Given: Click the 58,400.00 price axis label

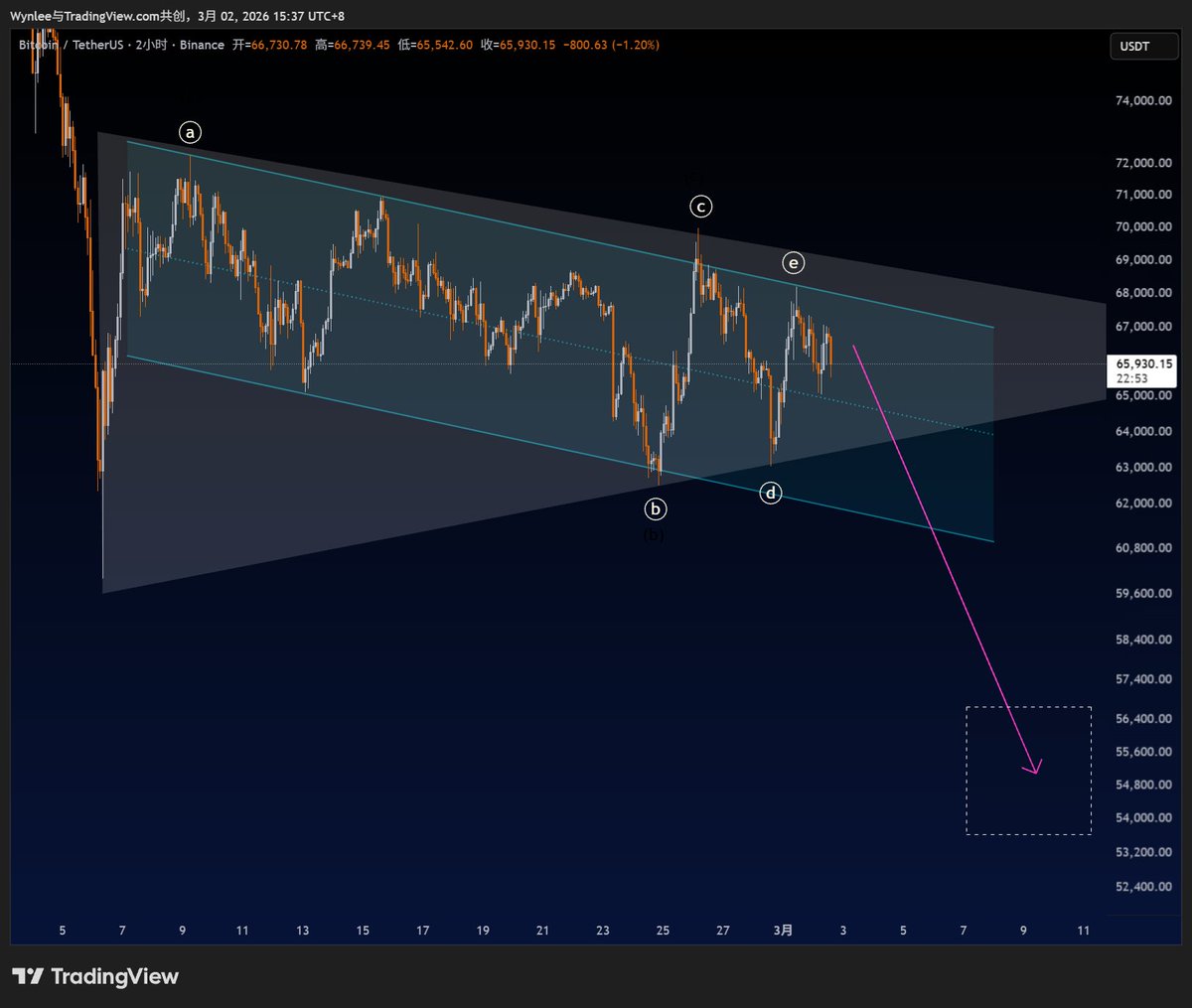Looking at the screenshot, I should click(1143, 640).
